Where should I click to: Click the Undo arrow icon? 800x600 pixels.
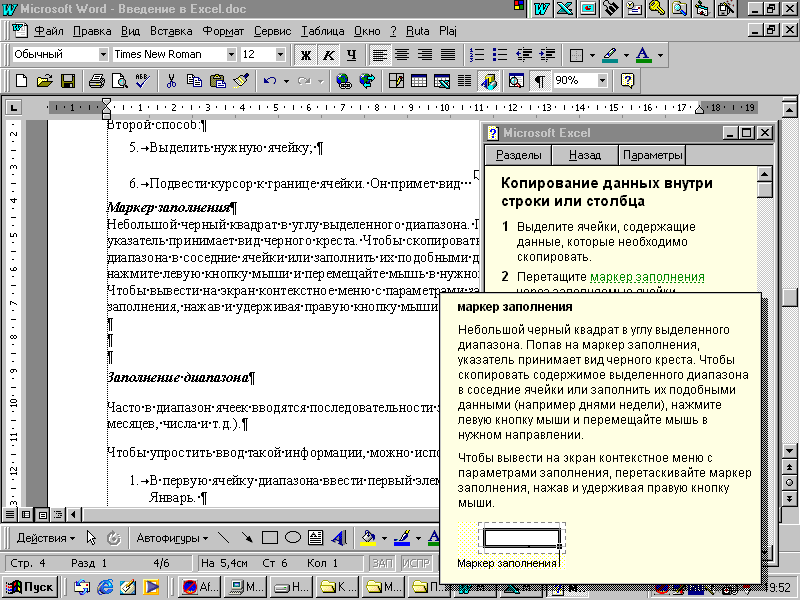tap(270, 81)
